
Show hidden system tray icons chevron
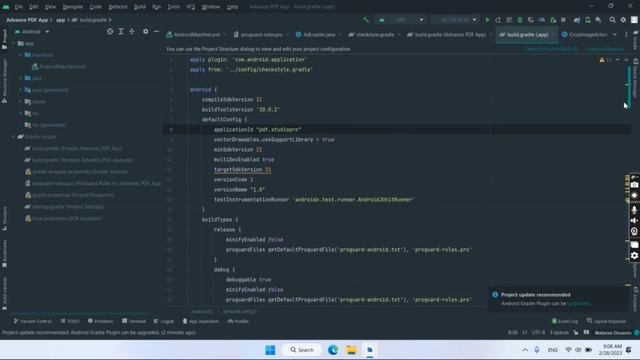(525, 350)
